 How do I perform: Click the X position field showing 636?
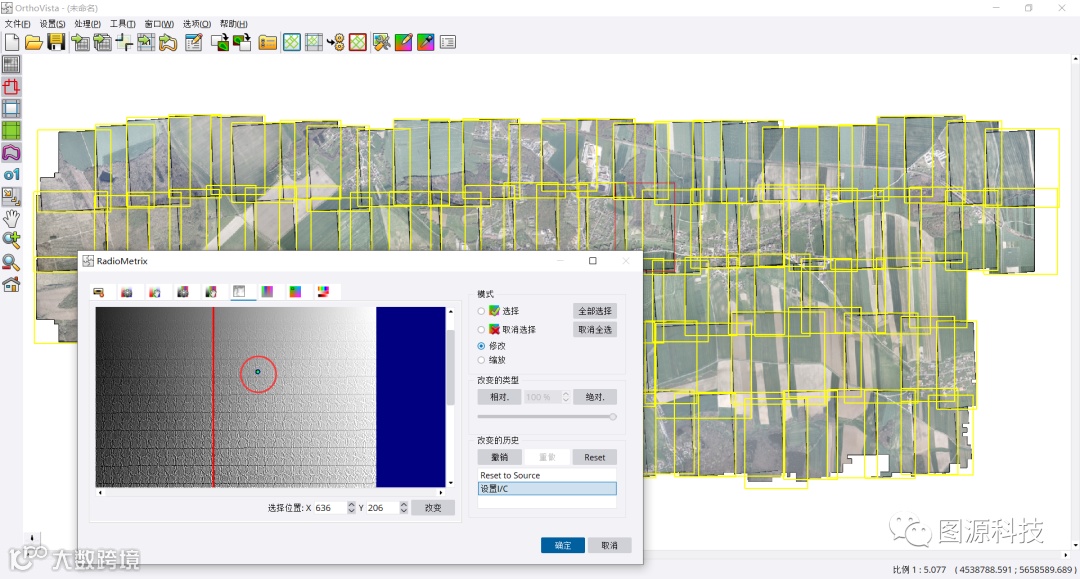coord(330,508)
